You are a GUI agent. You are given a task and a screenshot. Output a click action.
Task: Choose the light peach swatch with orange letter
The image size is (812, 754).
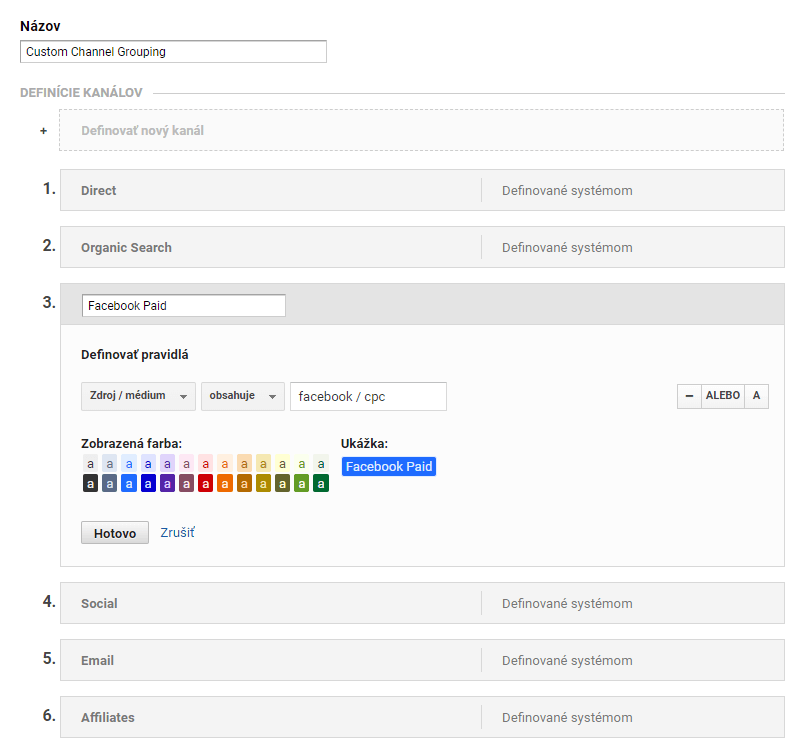tap(225, 463)
